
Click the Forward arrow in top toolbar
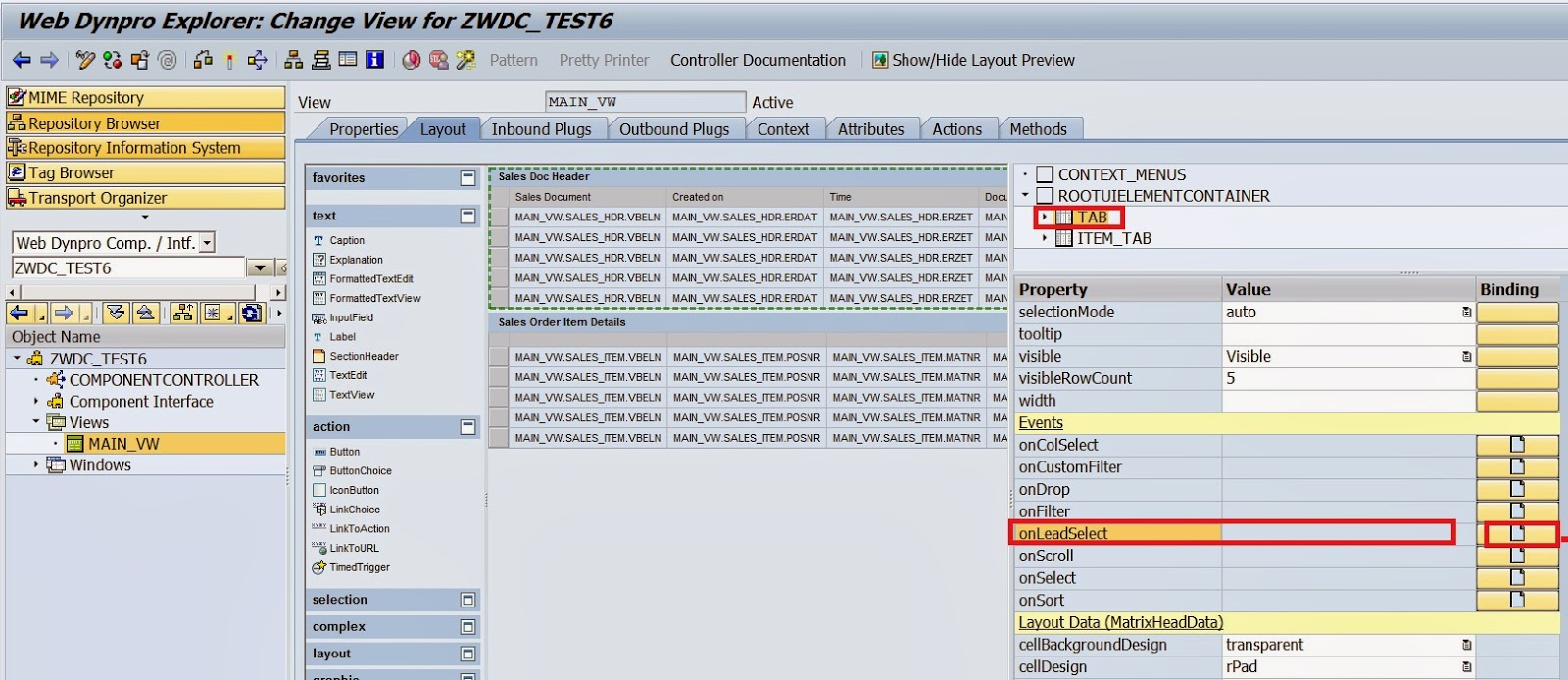point(49,61)
